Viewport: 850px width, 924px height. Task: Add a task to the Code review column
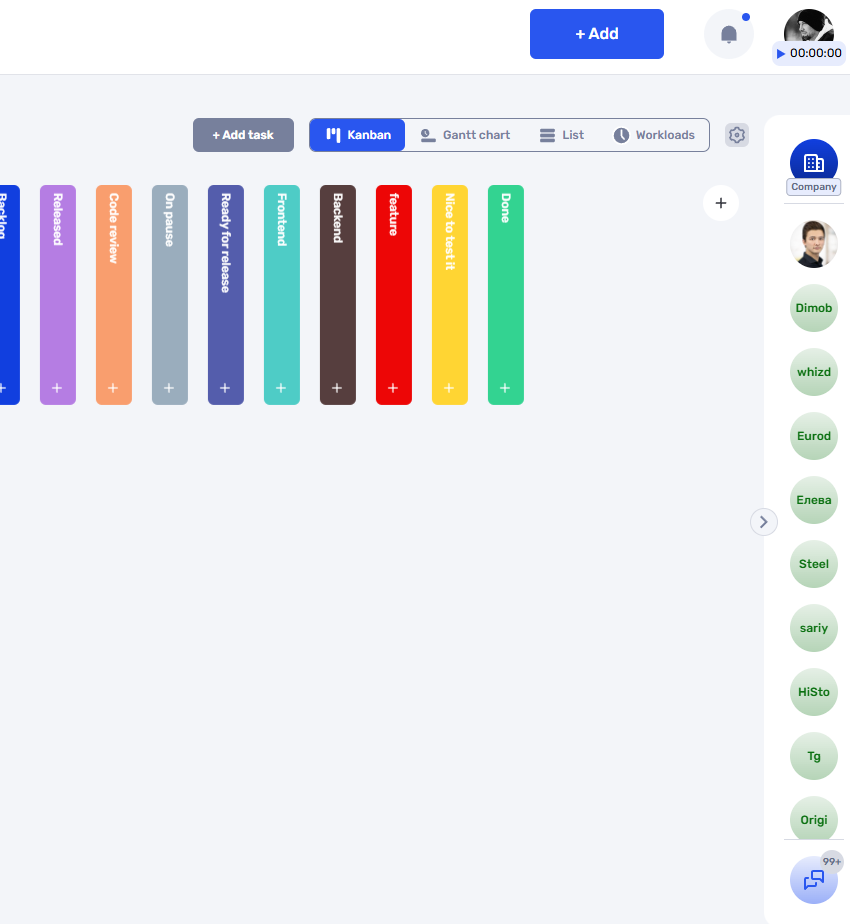(x=113, y=388)
